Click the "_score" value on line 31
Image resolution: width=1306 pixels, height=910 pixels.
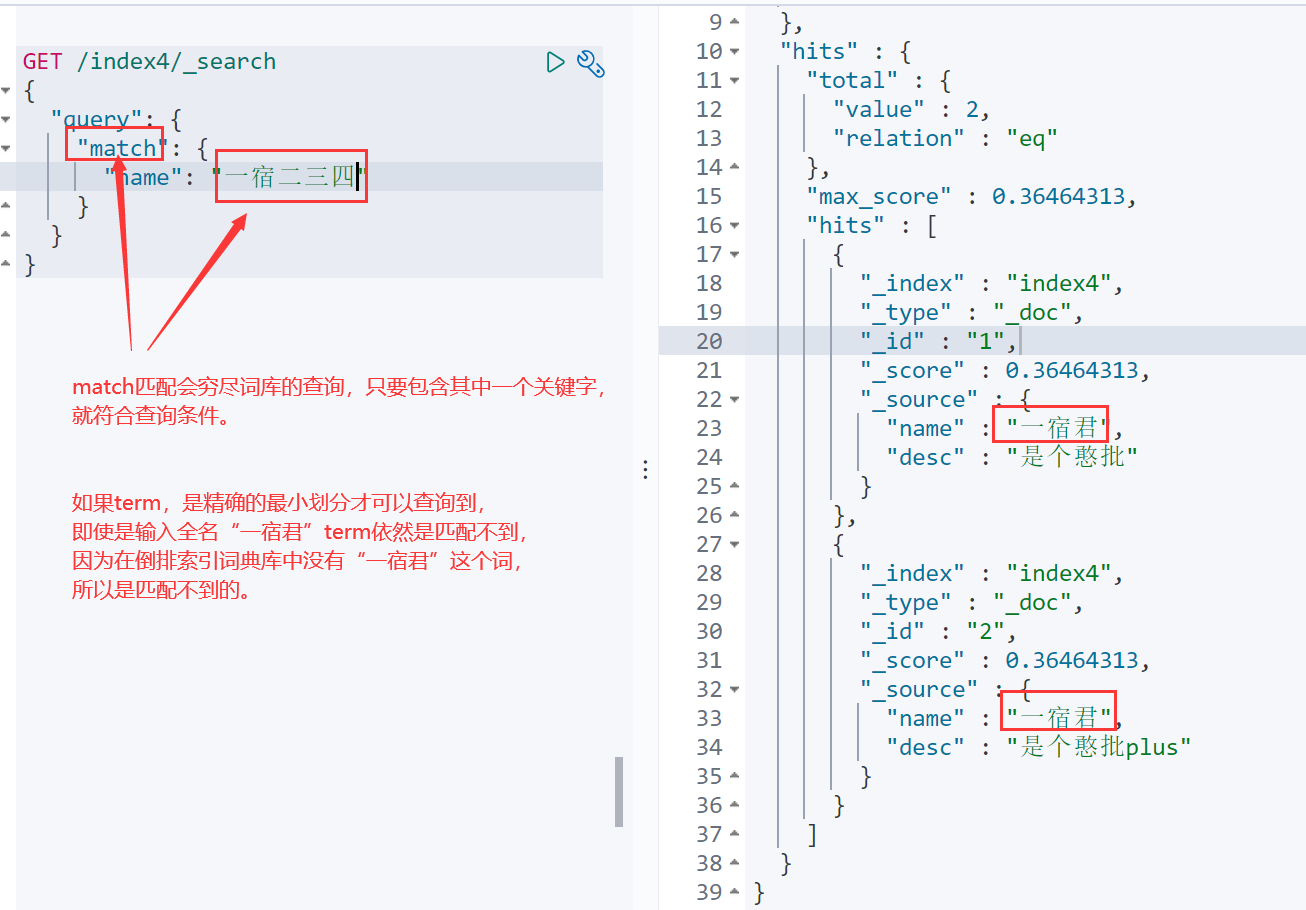[x=1072, y=660]
